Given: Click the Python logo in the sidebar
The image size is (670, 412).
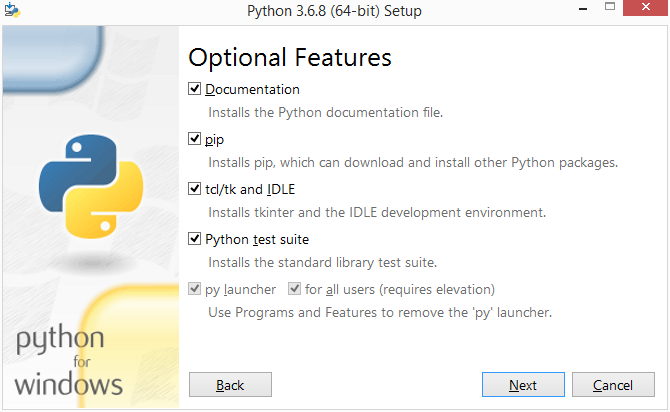Looking at the screenshot, I should tap(91, 186).
